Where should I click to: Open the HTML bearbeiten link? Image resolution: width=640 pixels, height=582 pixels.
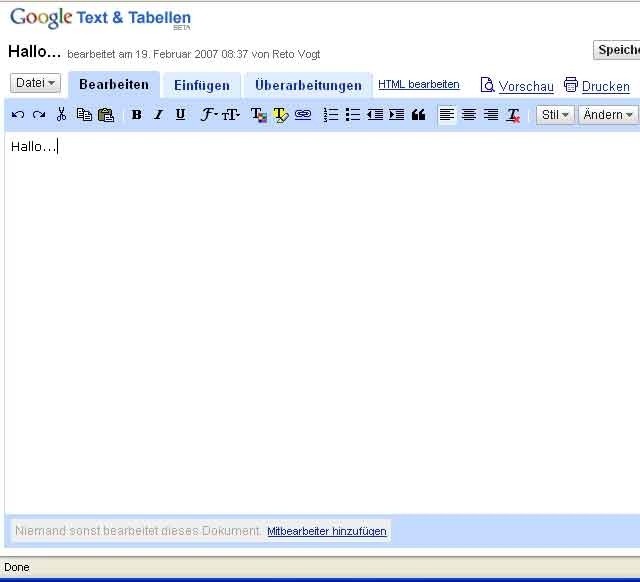pos(419,84)
